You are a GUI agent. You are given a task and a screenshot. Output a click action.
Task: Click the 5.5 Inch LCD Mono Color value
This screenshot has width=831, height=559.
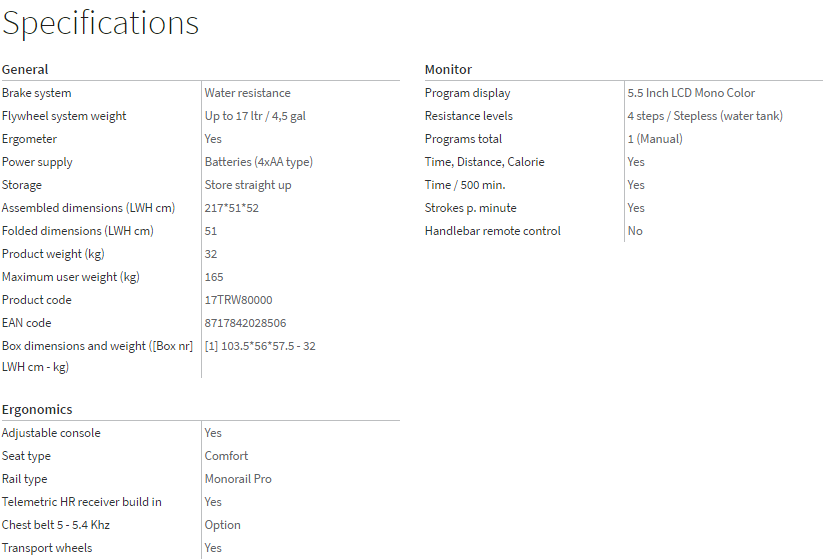click(691, 93)
